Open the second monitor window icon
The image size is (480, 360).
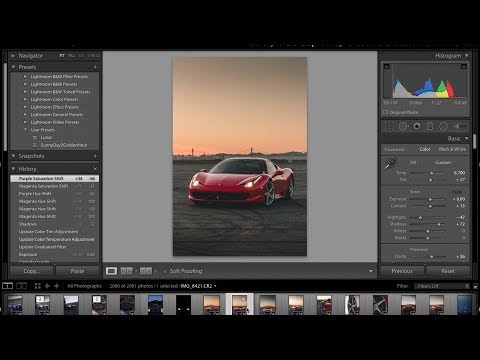click(22, 286)
